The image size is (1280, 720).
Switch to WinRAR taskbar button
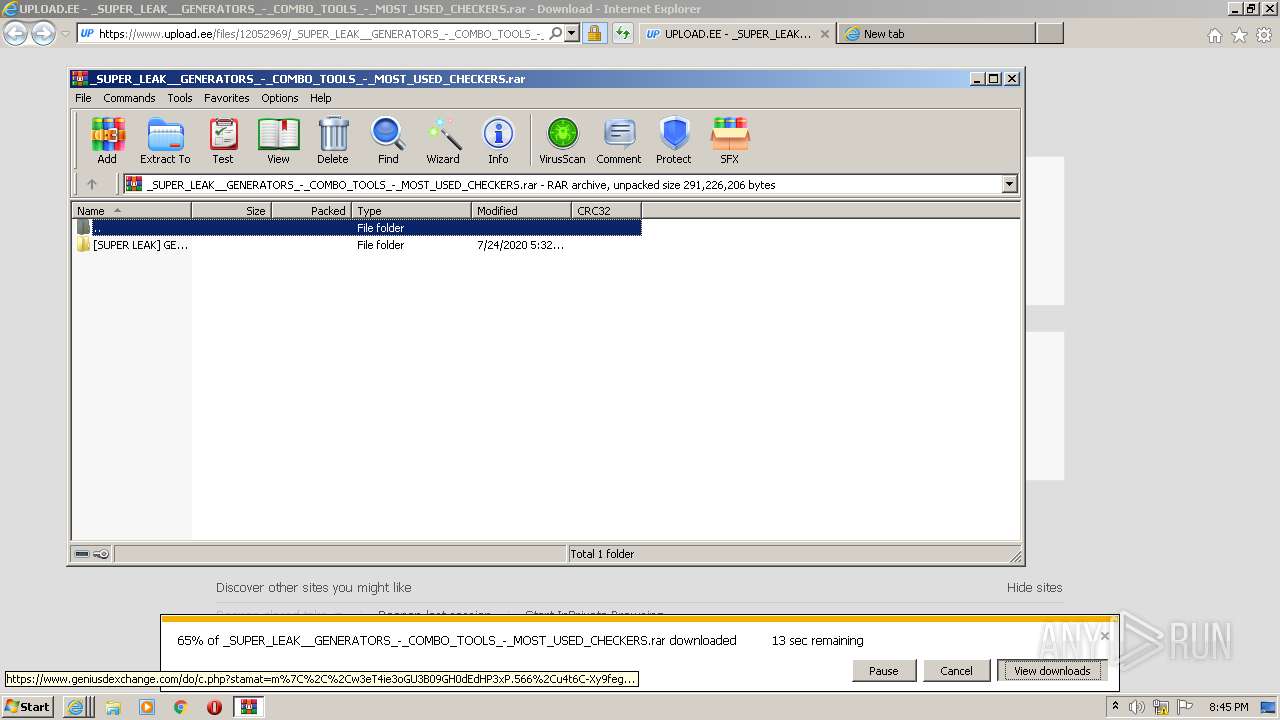click(249, 707)
